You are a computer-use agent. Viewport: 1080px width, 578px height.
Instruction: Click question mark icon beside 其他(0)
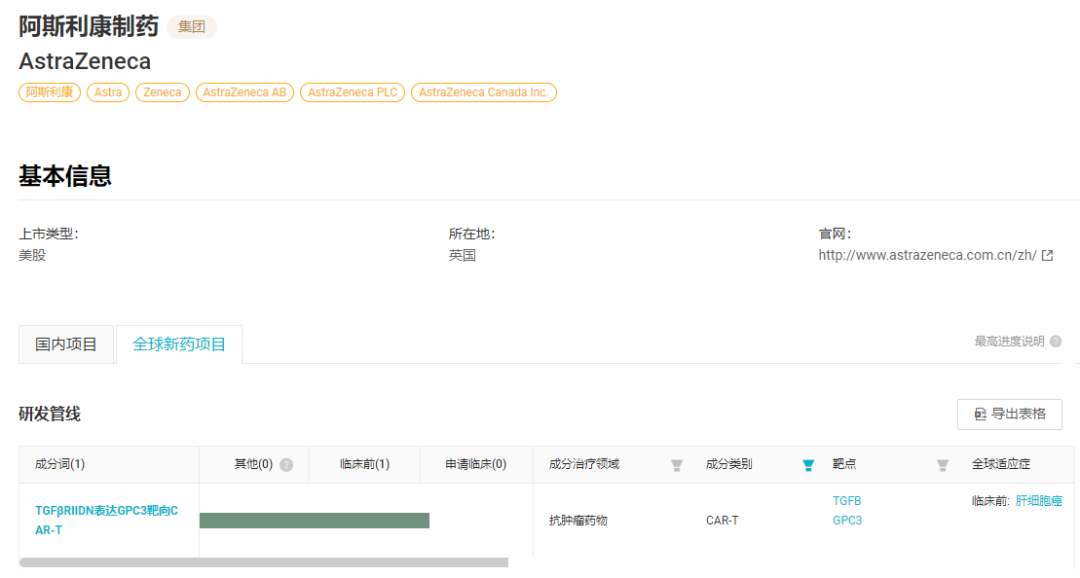287,465
